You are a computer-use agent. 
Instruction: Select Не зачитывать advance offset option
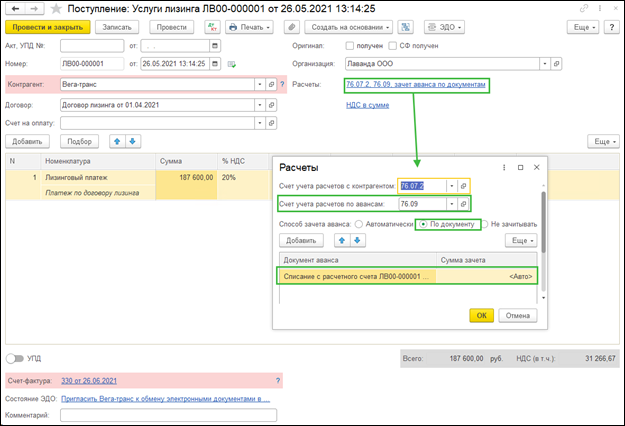pyautogui.click(x=485, y=224)
